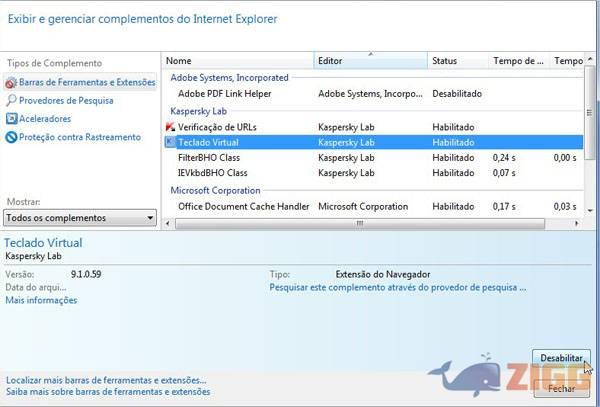Click the vertical scrollbar down arrow

point(590,210)
